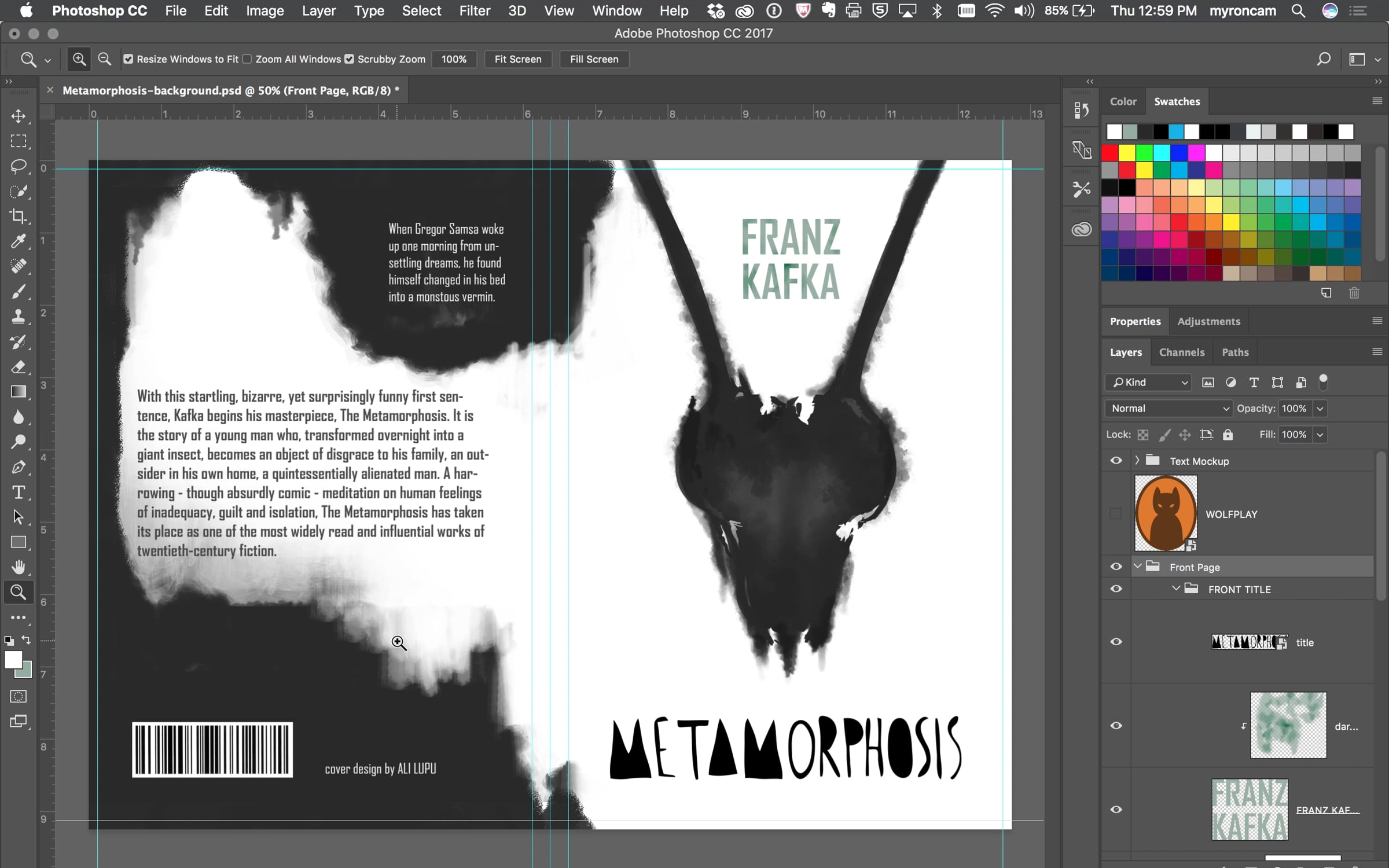Select the Move tool
The height and width of the screenshot is (868, 1389).
pyautogui.click(x=19, y=116)
